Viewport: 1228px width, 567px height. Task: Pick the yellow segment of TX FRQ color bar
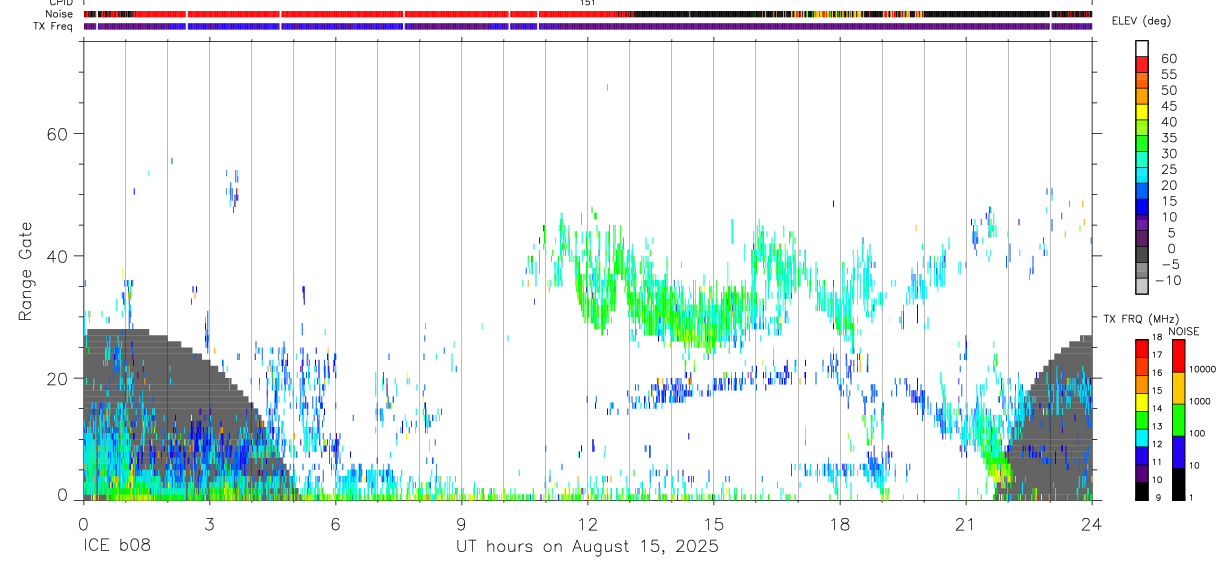pos(1141,402)
